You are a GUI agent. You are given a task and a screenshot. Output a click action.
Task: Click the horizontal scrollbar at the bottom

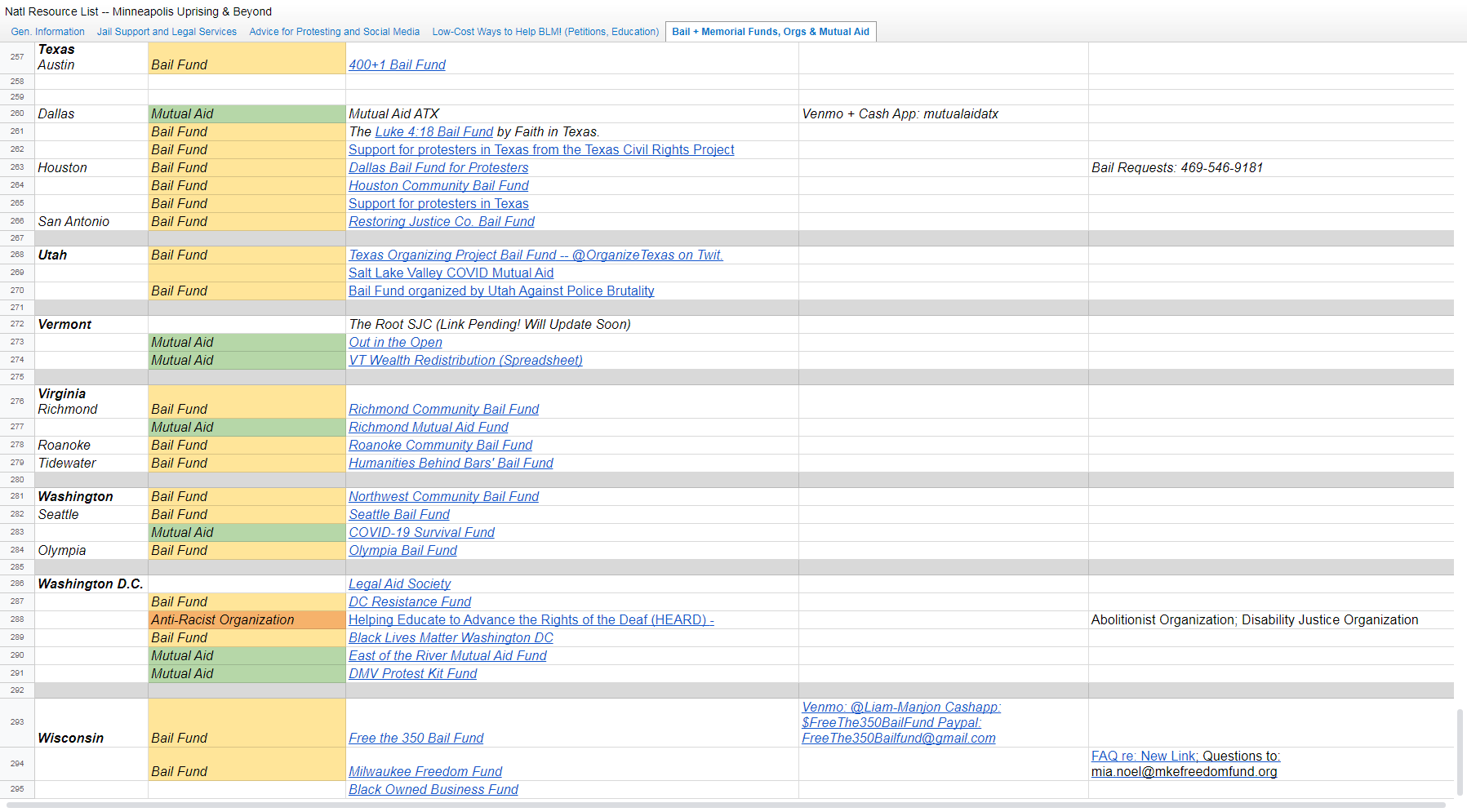(726, 805)
